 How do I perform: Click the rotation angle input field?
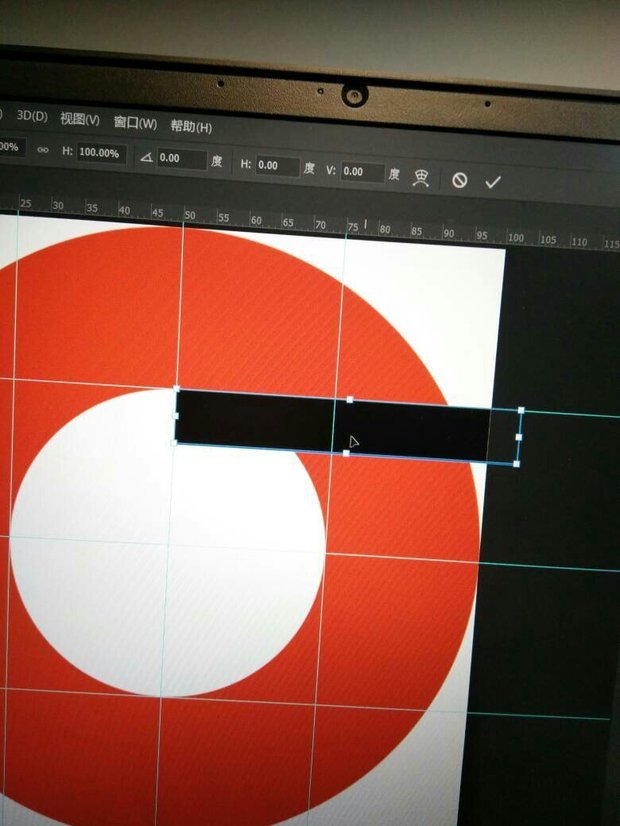coord(181,159)
